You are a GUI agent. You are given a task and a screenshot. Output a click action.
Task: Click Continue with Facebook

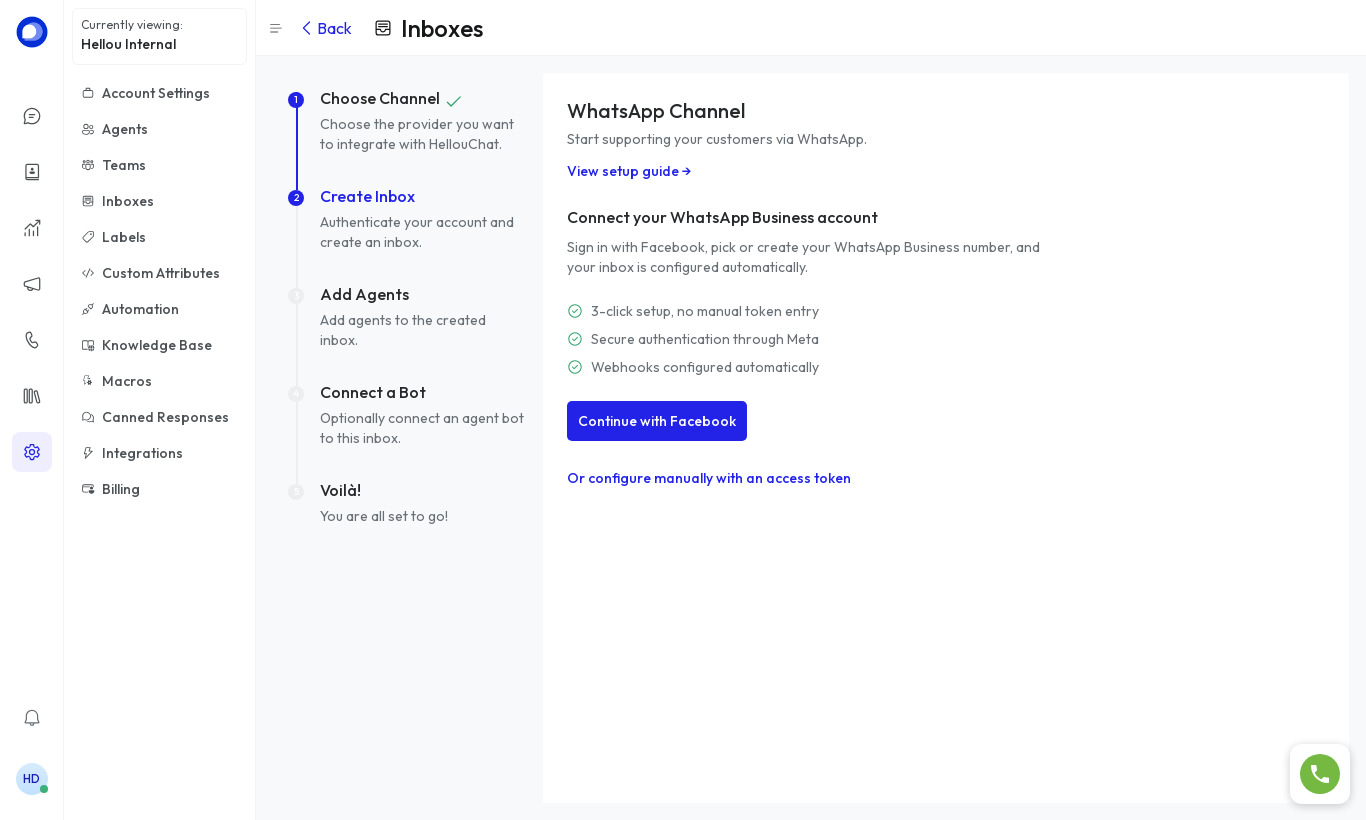click(657, 421)
